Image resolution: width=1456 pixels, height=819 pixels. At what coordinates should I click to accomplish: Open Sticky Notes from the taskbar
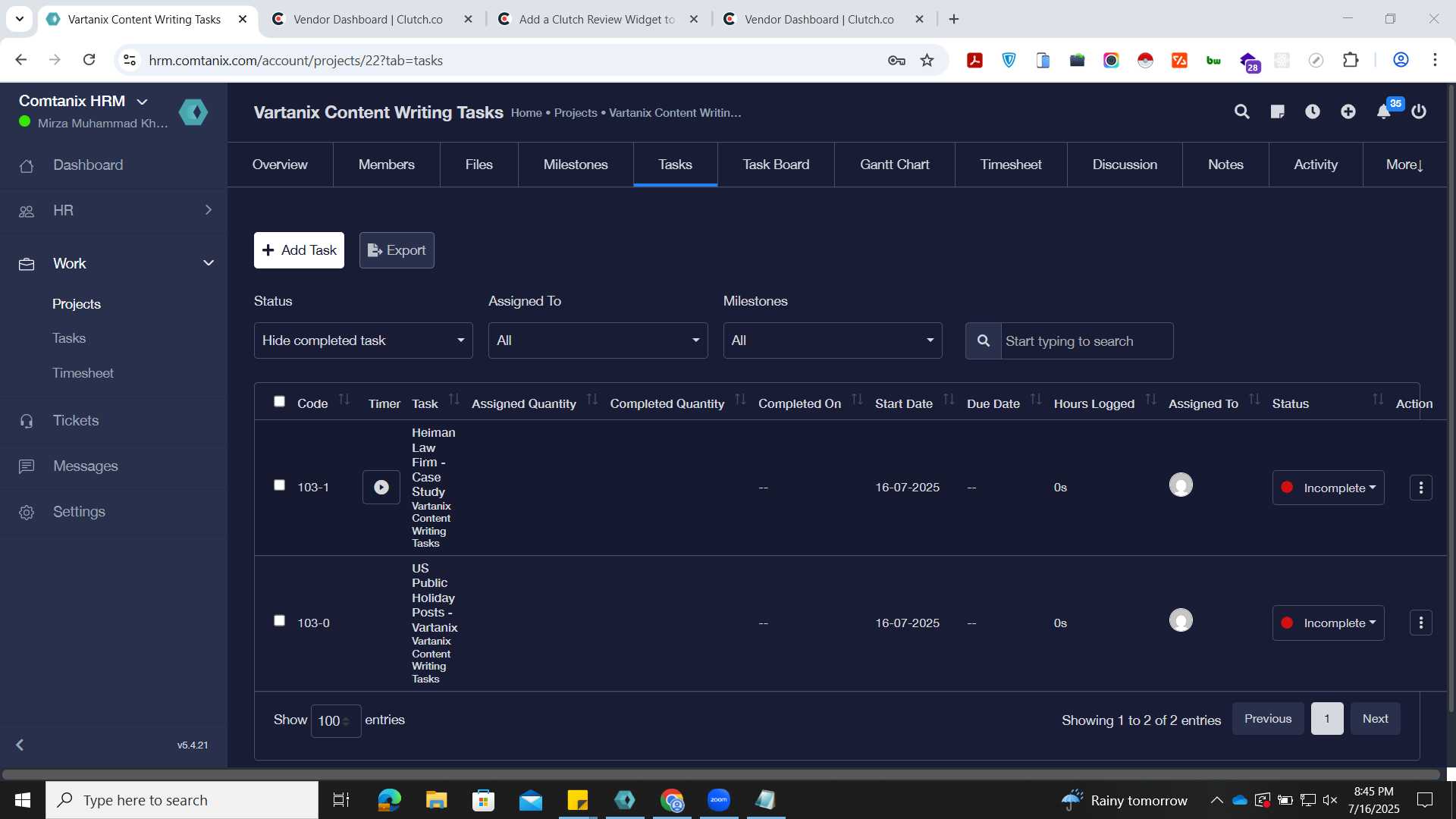[578, 800]
